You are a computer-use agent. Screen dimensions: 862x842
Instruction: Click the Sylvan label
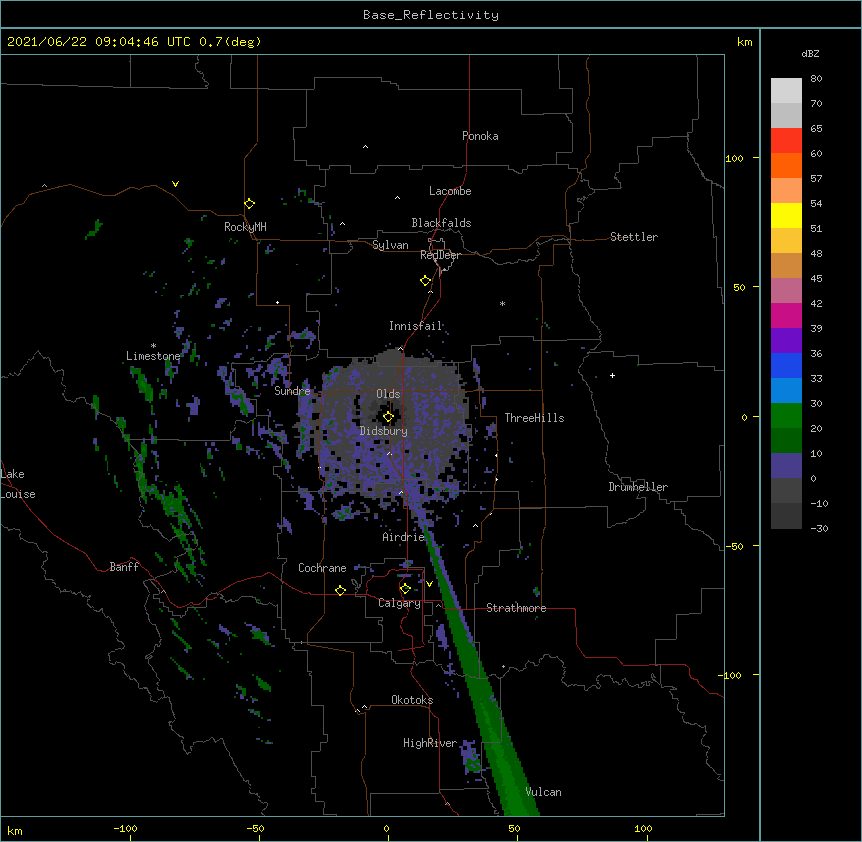click(x=390, y=245)
